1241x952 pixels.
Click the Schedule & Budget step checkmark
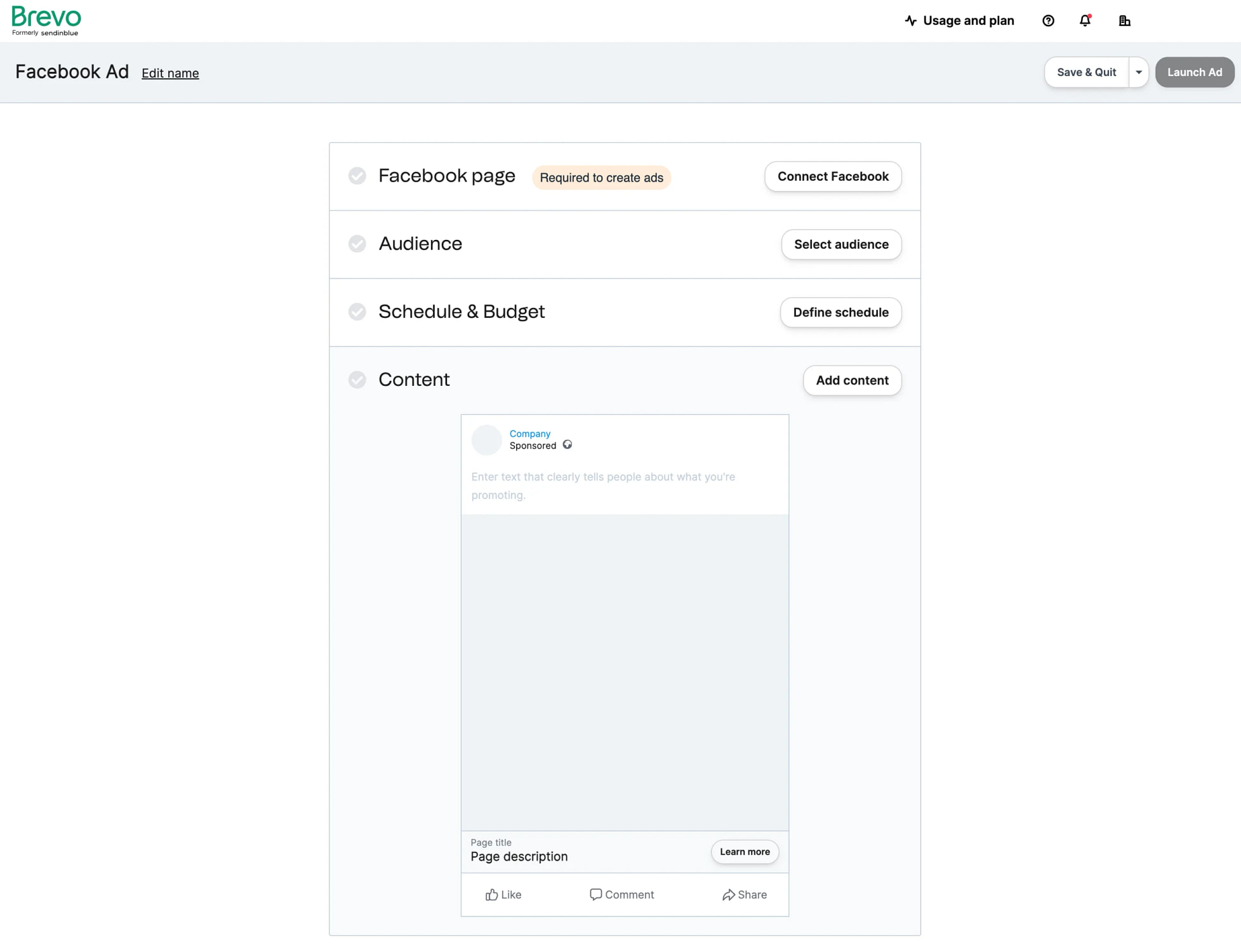(357, 312)
